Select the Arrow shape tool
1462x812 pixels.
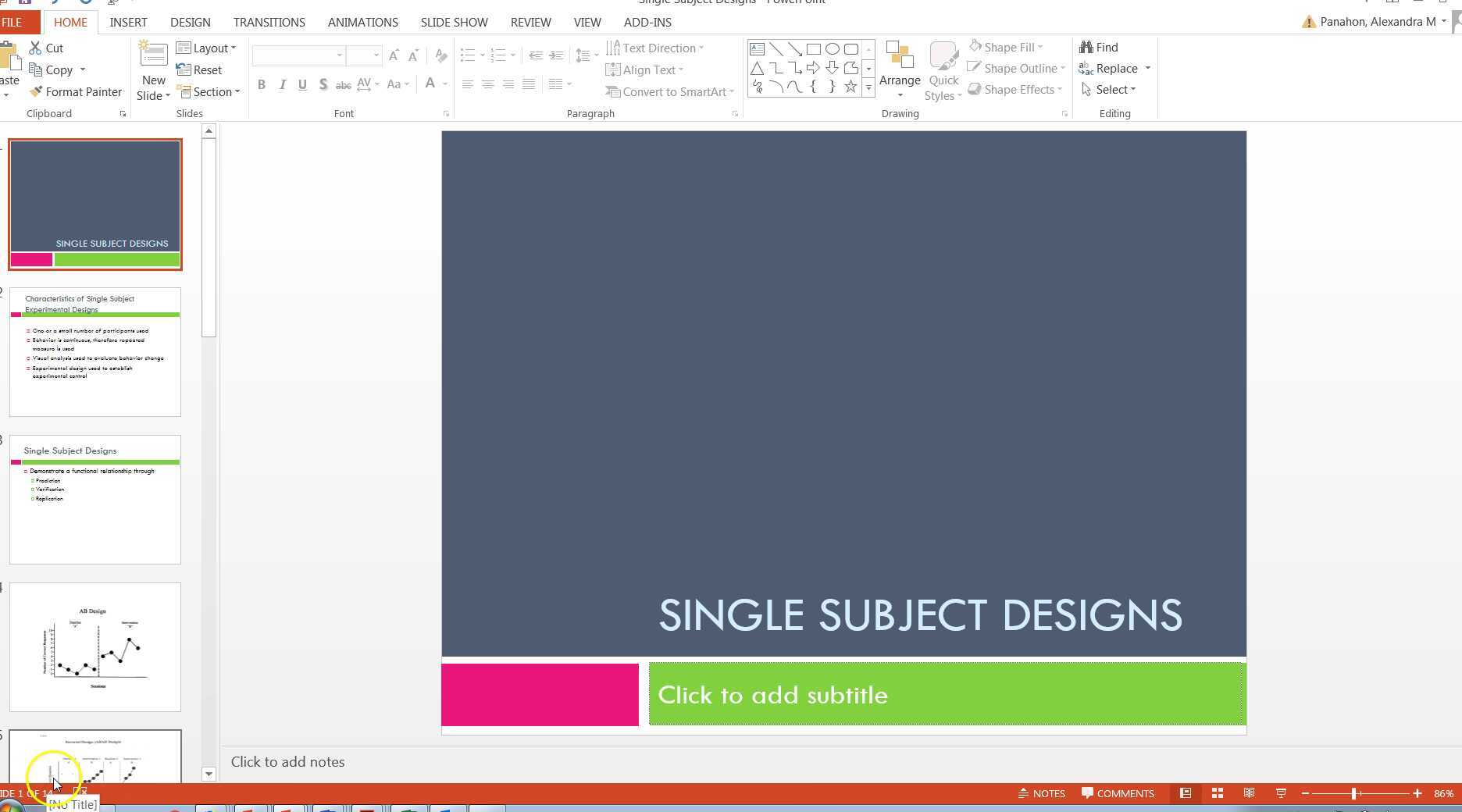[x=794, y=48]
